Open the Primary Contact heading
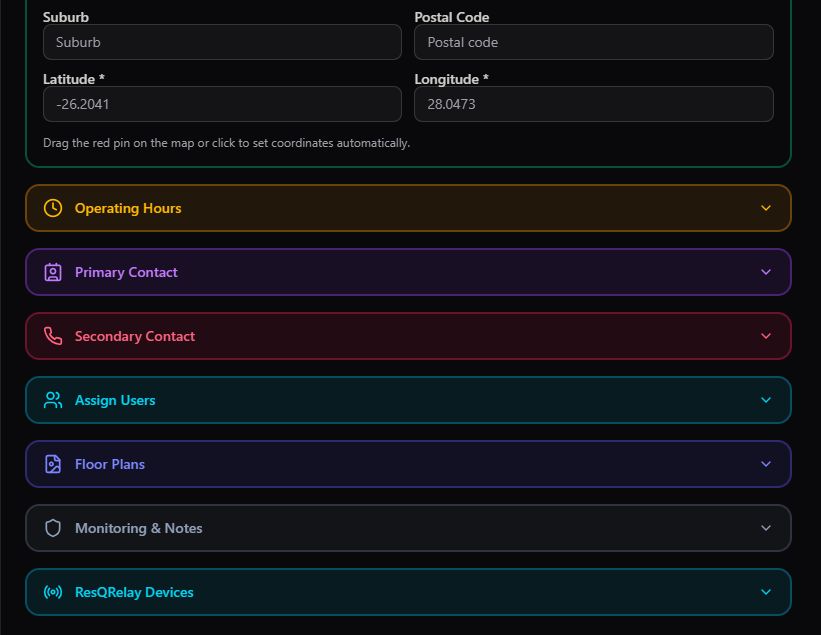The height and width of the screenshot is (635, 821). click(126, 272)
